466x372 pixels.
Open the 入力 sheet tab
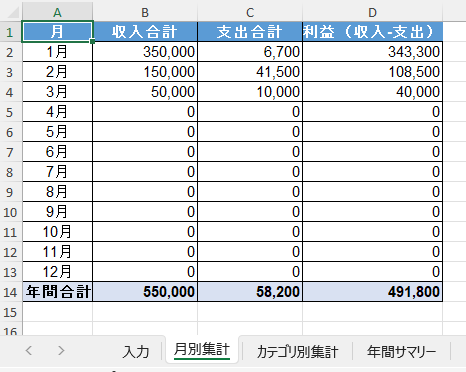click(136, 351)
